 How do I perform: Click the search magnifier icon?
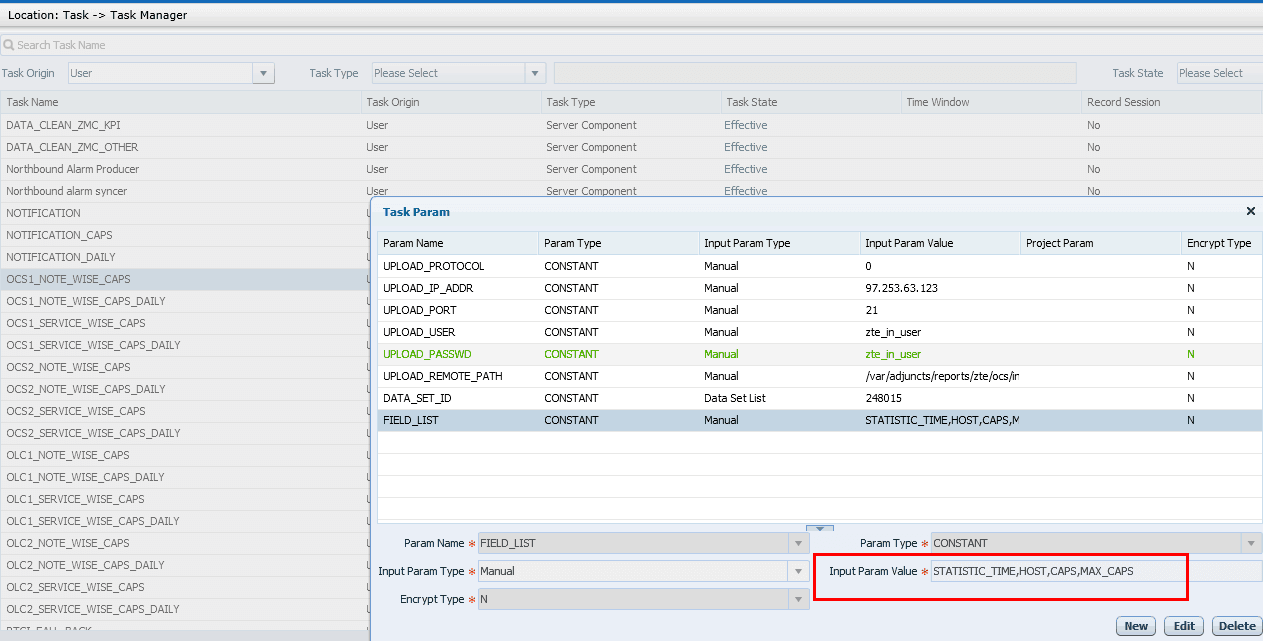(9, 45)
